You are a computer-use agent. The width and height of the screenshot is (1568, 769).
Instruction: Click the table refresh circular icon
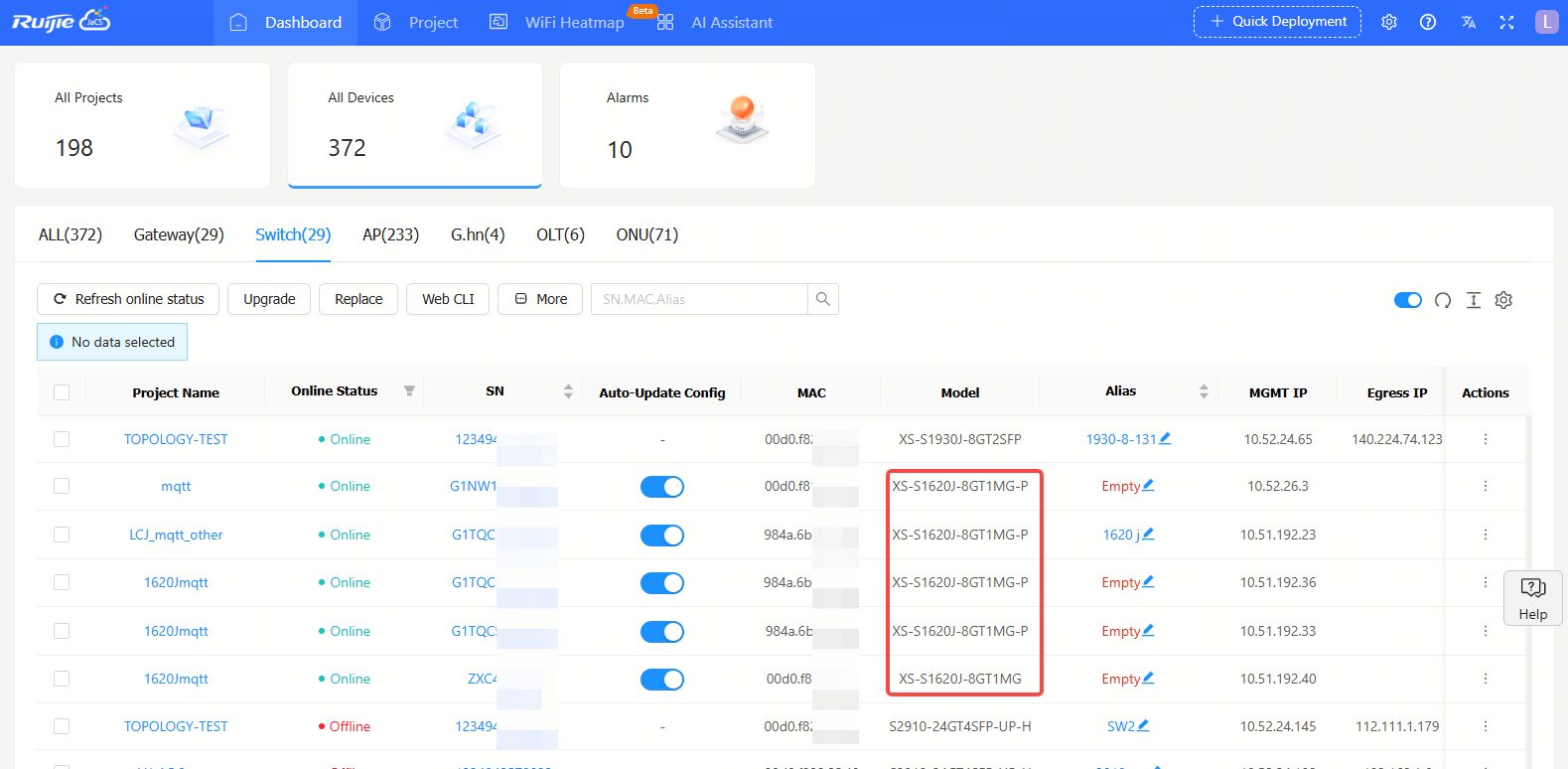pyautogui.click(x=1442, y=300)
